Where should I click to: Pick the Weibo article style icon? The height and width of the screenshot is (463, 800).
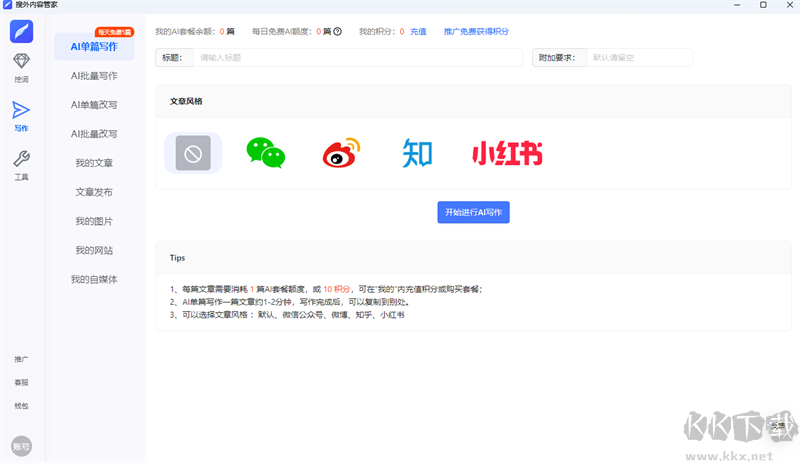(x=340, y=153)
